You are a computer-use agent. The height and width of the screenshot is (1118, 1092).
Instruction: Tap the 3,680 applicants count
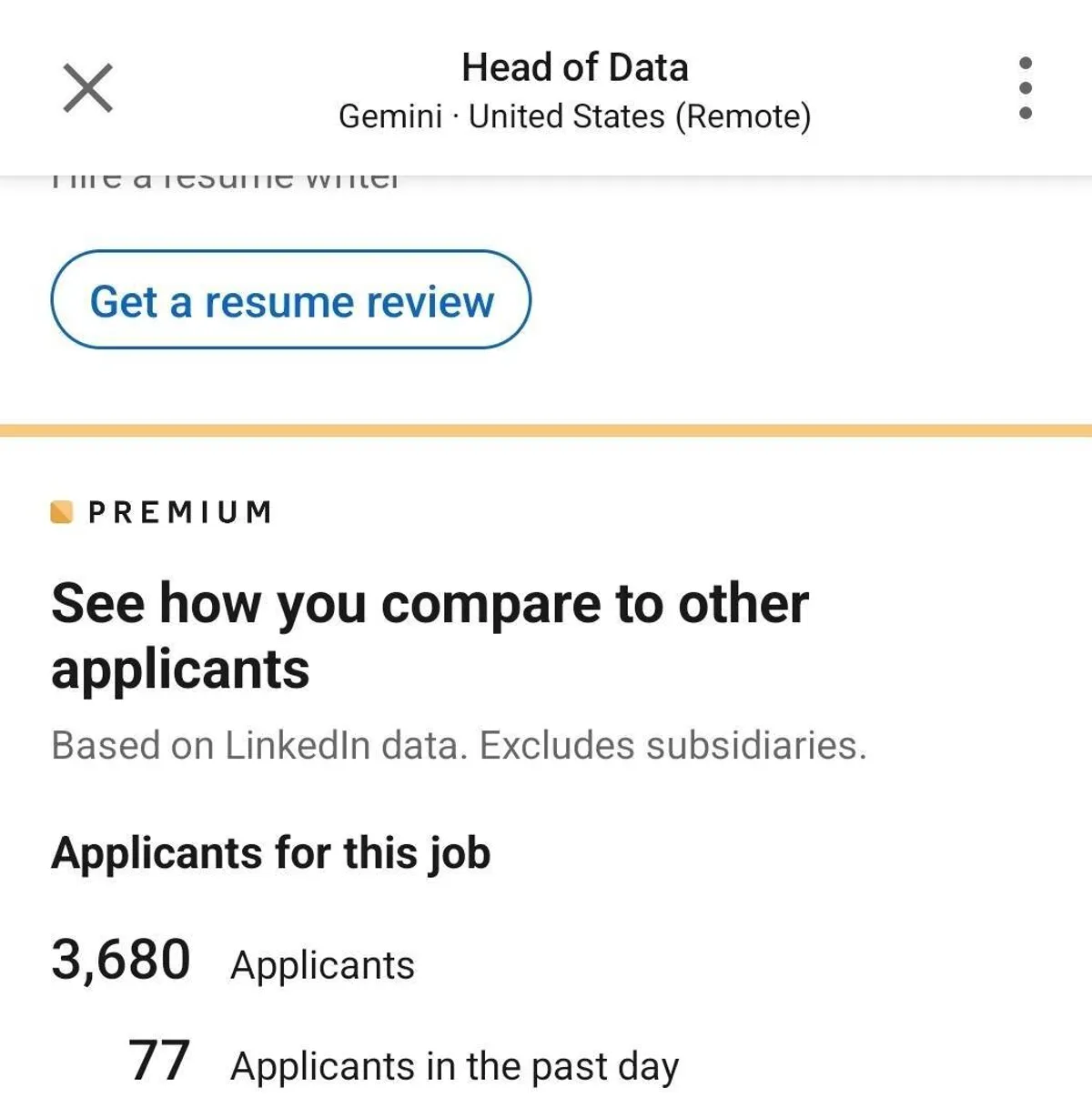coord(121,960)
